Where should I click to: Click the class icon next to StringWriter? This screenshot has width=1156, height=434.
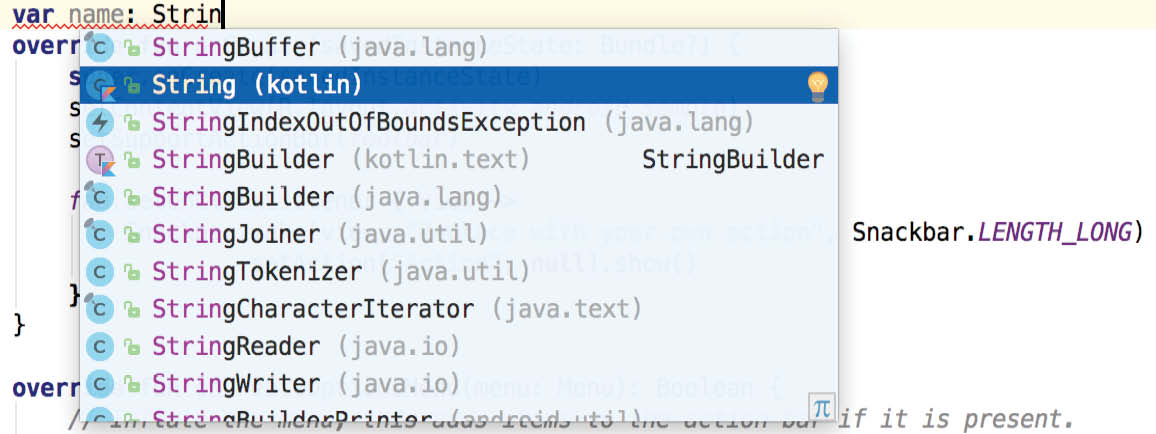[x=99, y=384]
